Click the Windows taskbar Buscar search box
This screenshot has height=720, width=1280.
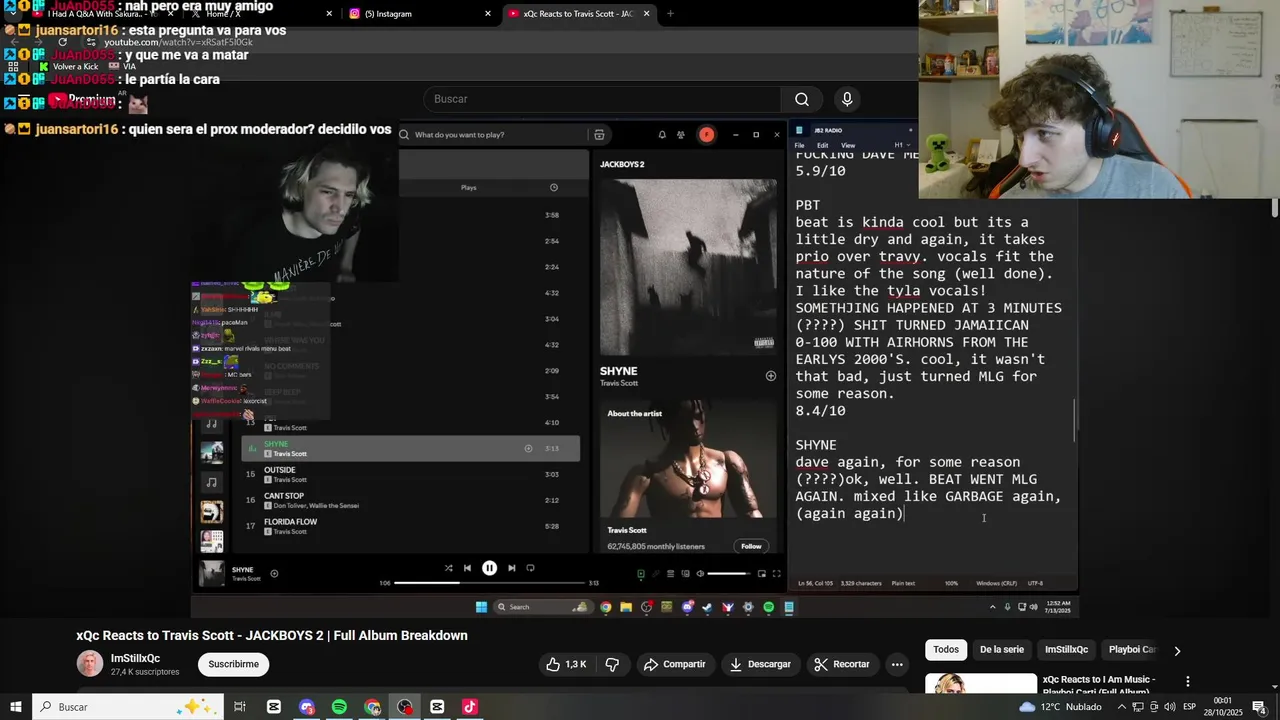coord(130,707)
